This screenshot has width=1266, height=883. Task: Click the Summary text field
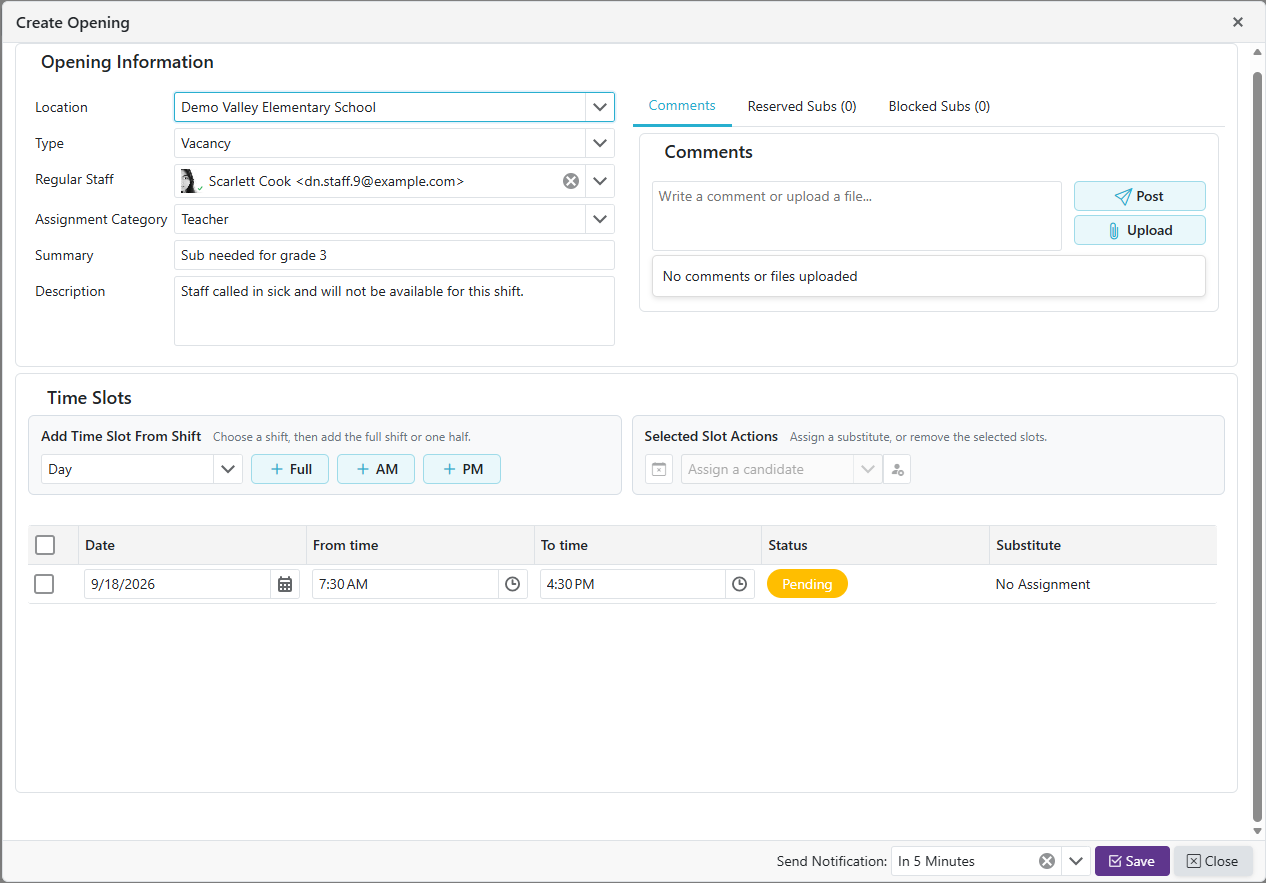[394, 255]
